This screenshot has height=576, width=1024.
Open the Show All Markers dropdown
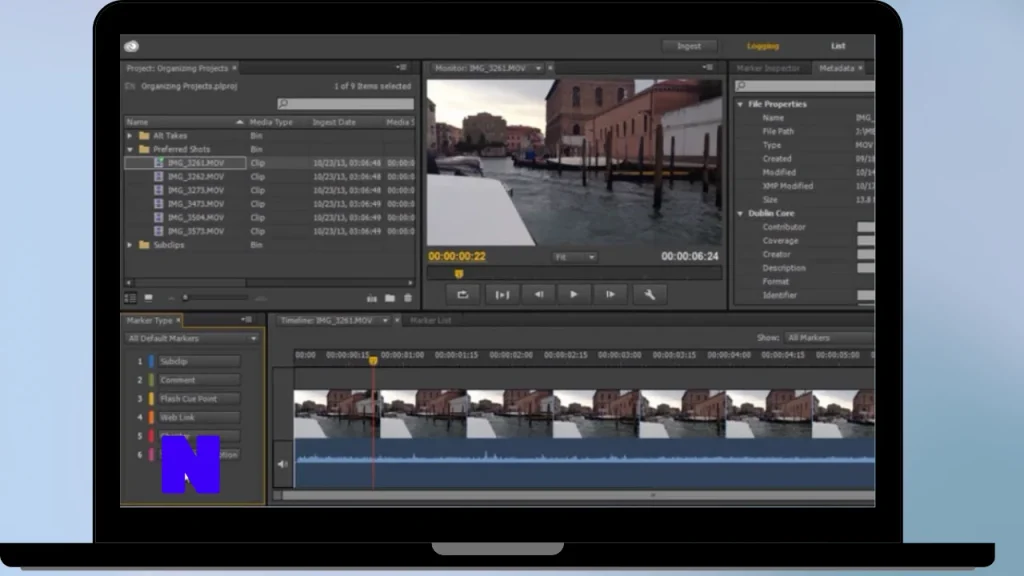click(x=829, y=338)
